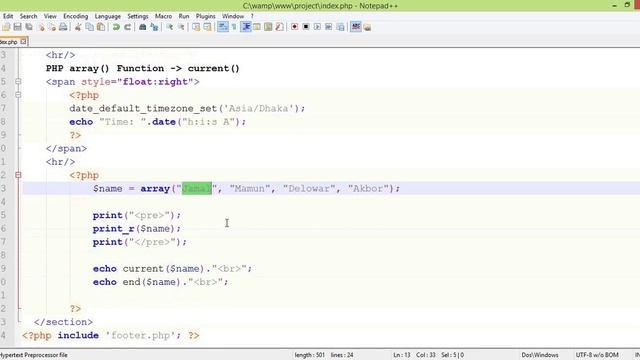This screenshot has width=640, height=360.
Task: Click the Save file toolbar icon
Action: pyautogui.click(x=18, y=27)
